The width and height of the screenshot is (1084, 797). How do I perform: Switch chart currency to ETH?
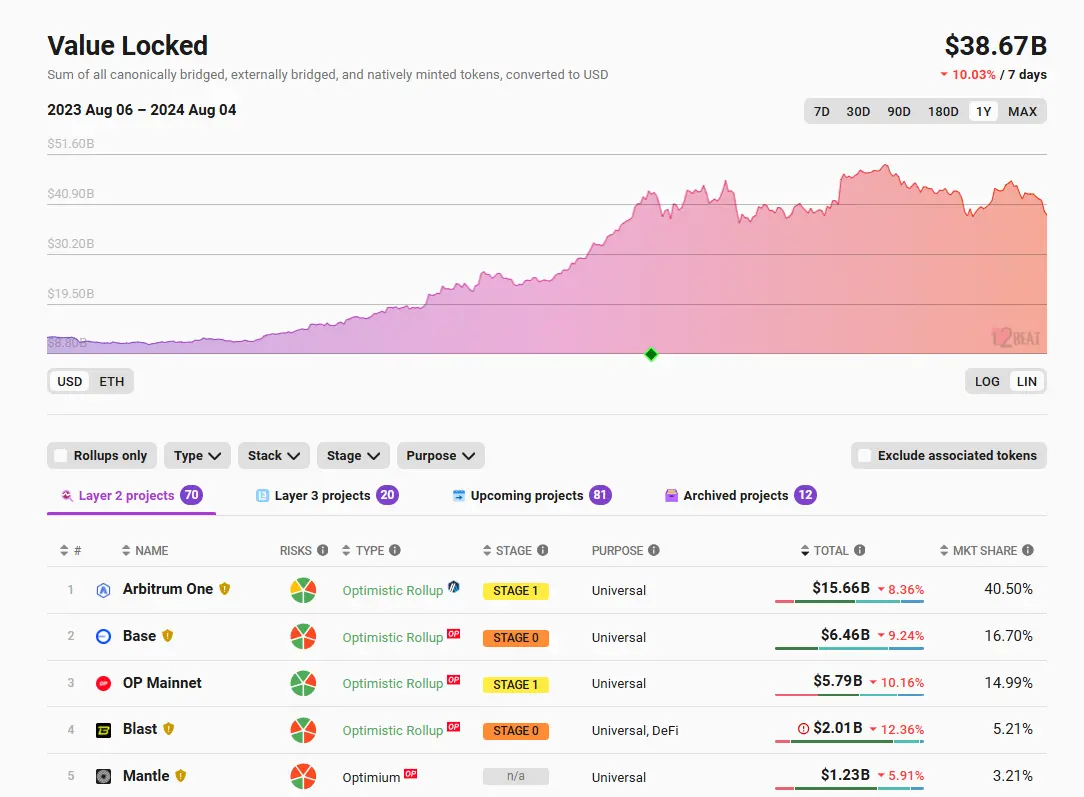pyautogui.click(x=111, y=381)
